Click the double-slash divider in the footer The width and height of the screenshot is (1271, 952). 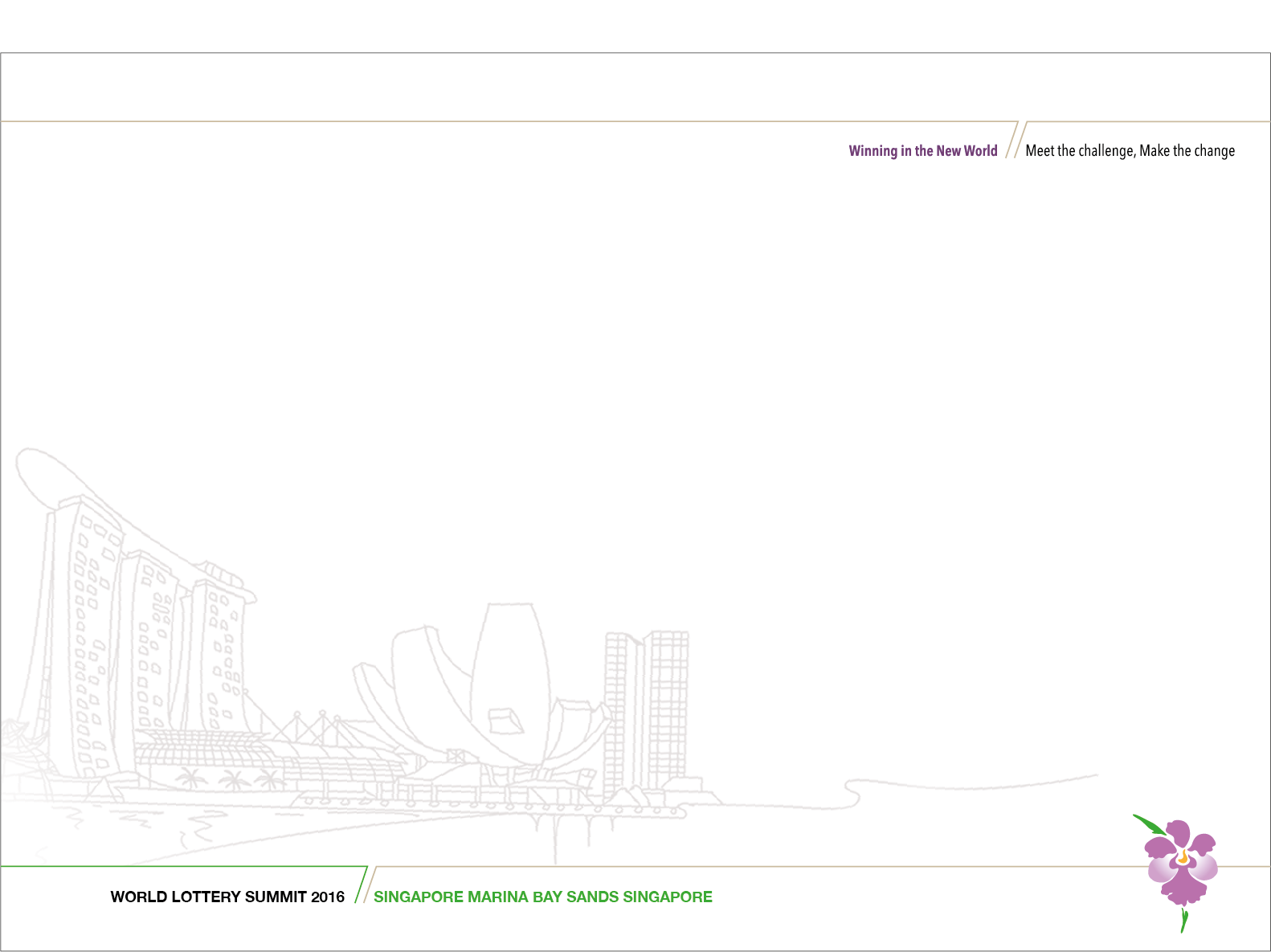pos(364,885)
